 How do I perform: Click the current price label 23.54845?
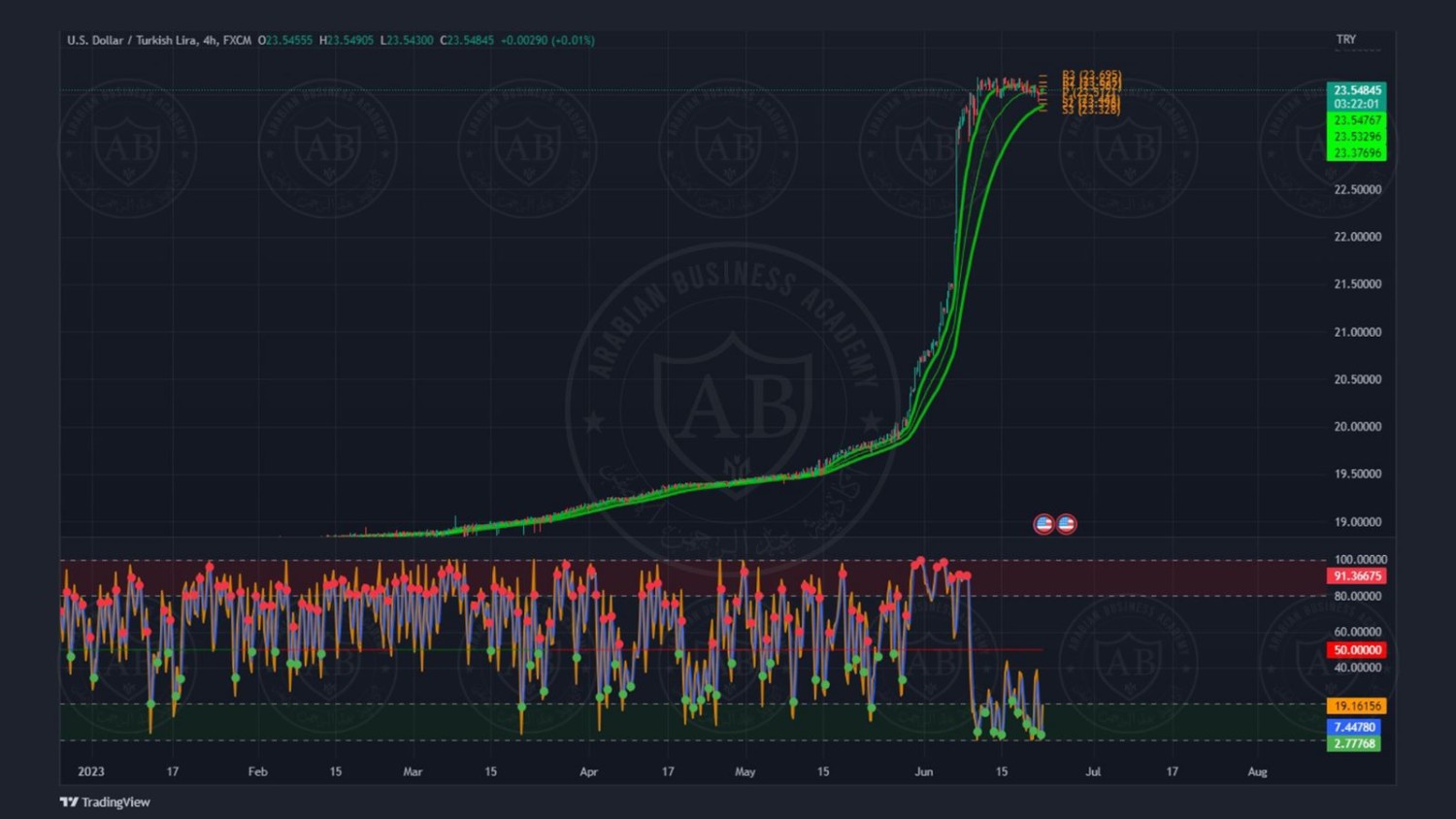coord(1356,90)
